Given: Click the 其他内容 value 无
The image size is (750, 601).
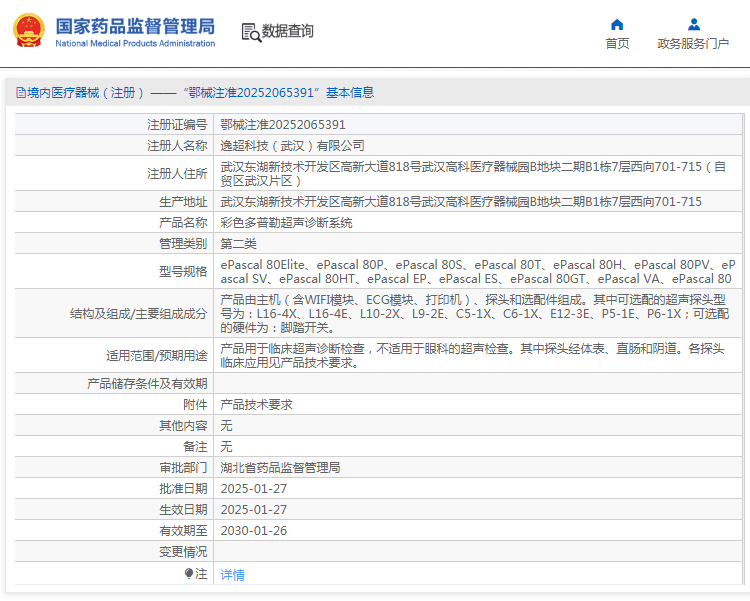Looking at the screenshot, I should (x=226, y=426).
